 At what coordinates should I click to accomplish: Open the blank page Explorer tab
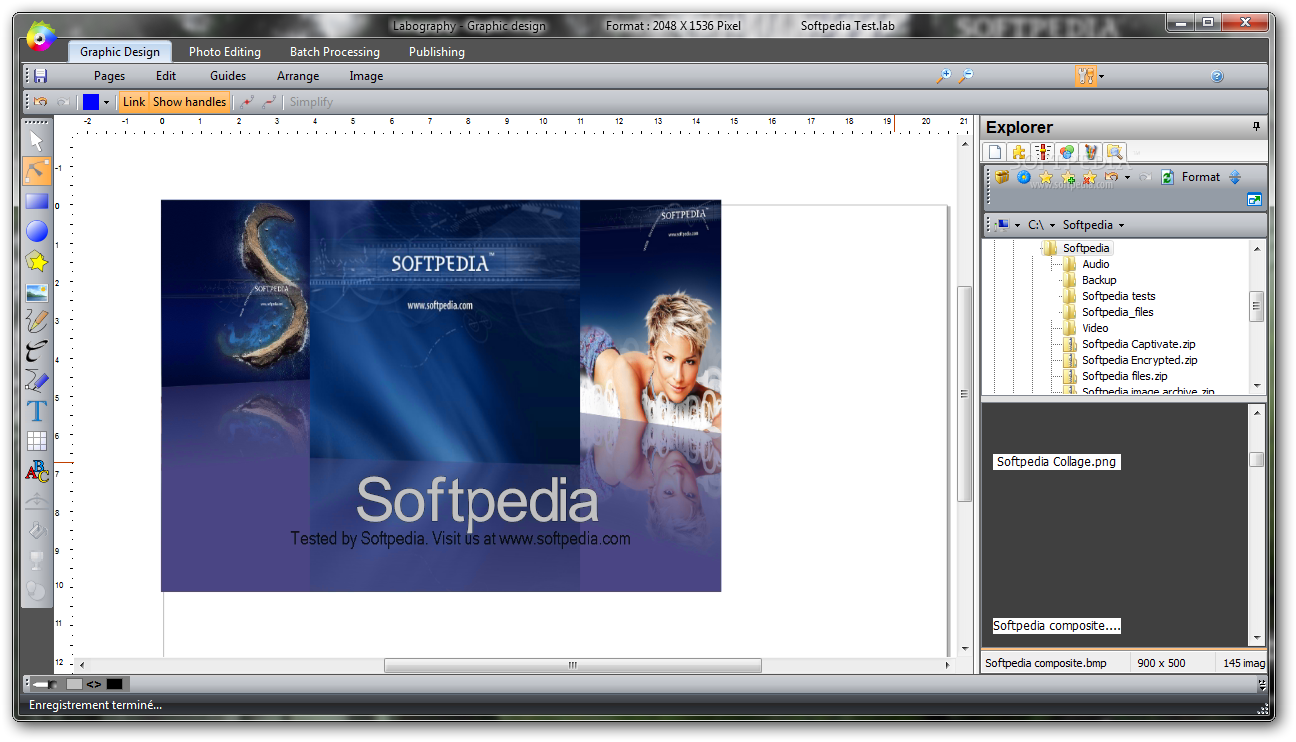tap(995, 152)
